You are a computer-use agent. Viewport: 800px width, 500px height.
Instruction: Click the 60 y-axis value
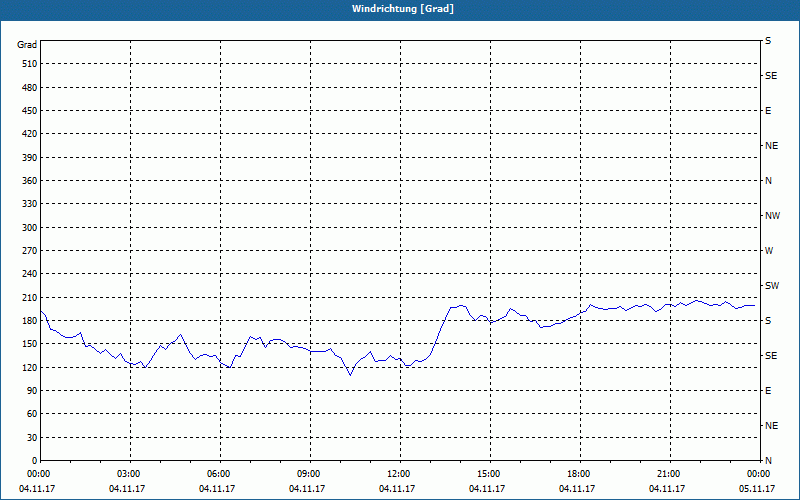pos(32,414)
